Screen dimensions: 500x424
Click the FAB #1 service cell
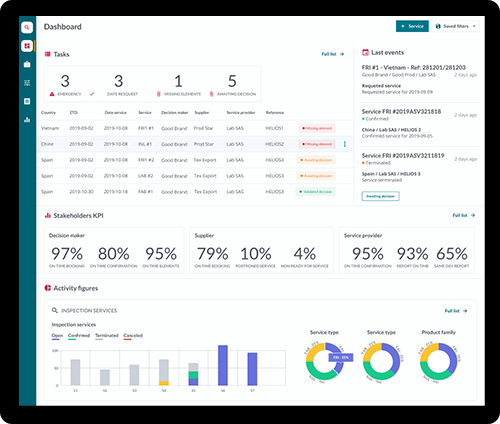point(146,192)
